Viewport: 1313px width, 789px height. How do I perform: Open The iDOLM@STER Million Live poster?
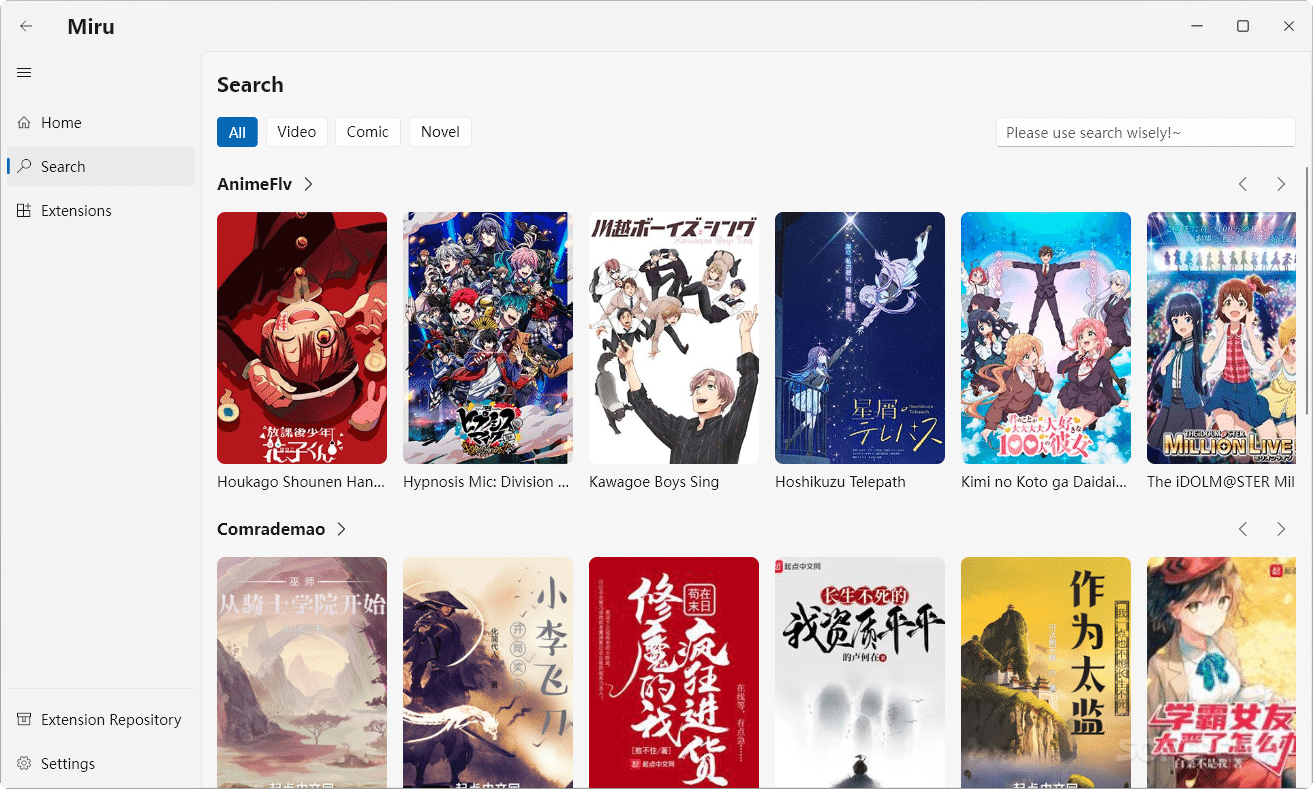(x=1221, y=338)
